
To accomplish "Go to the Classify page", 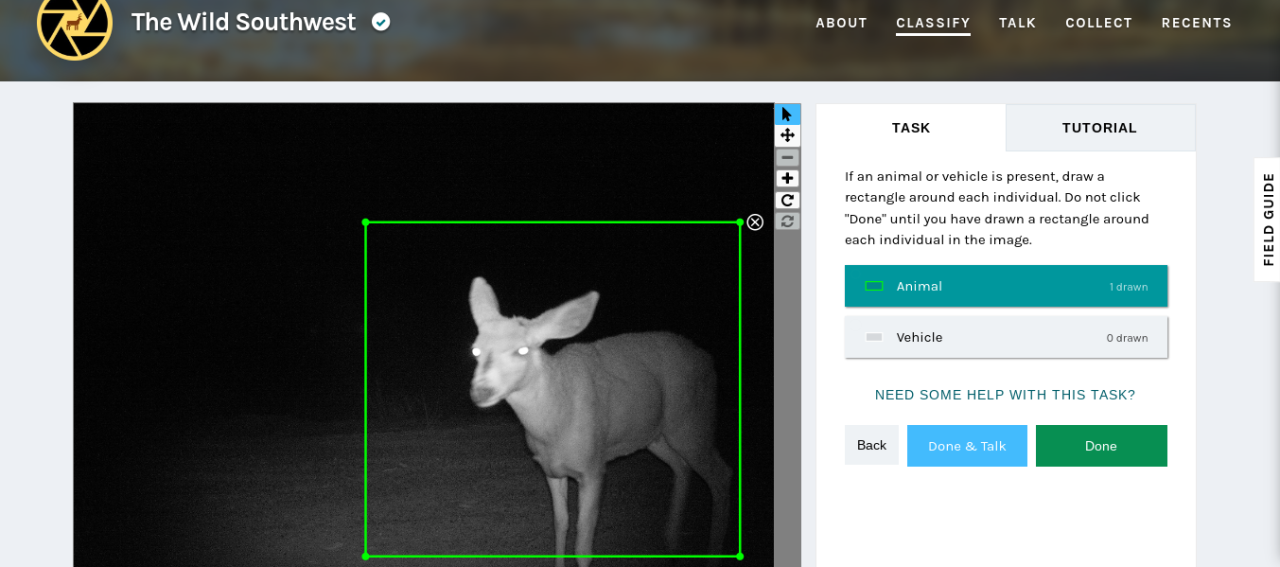I will [933, 23].
